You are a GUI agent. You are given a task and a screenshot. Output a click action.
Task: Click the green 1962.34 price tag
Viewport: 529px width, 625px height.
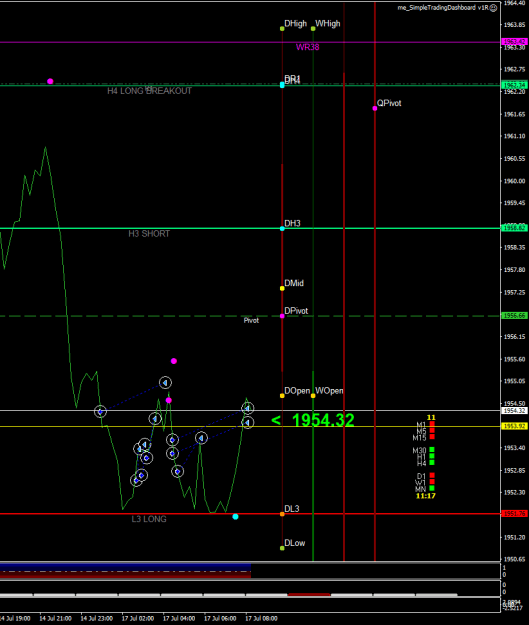coord(514,85)
